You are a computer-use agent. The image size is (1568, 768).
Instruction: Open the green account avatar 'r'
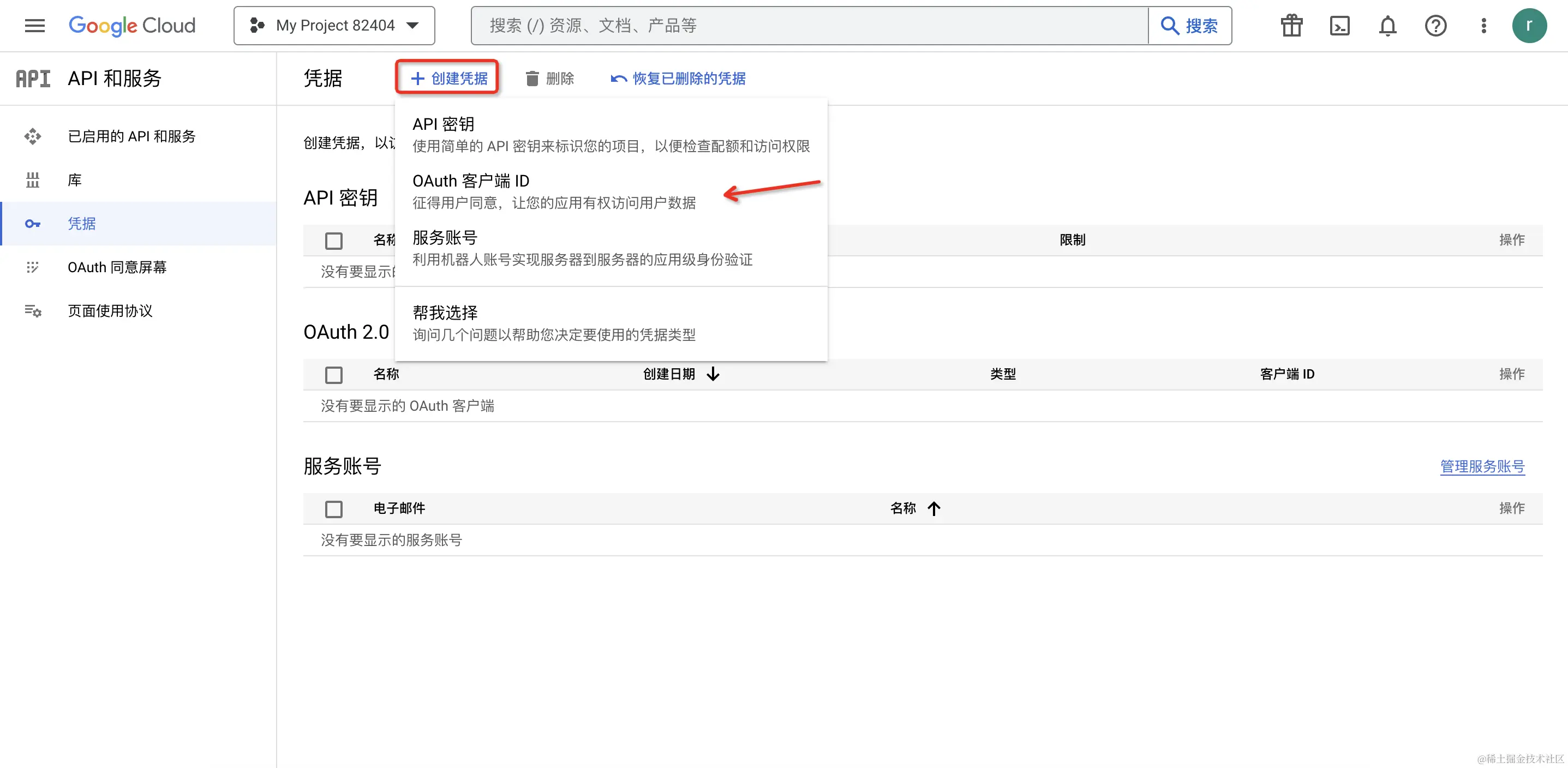(x=1529, y=26)
